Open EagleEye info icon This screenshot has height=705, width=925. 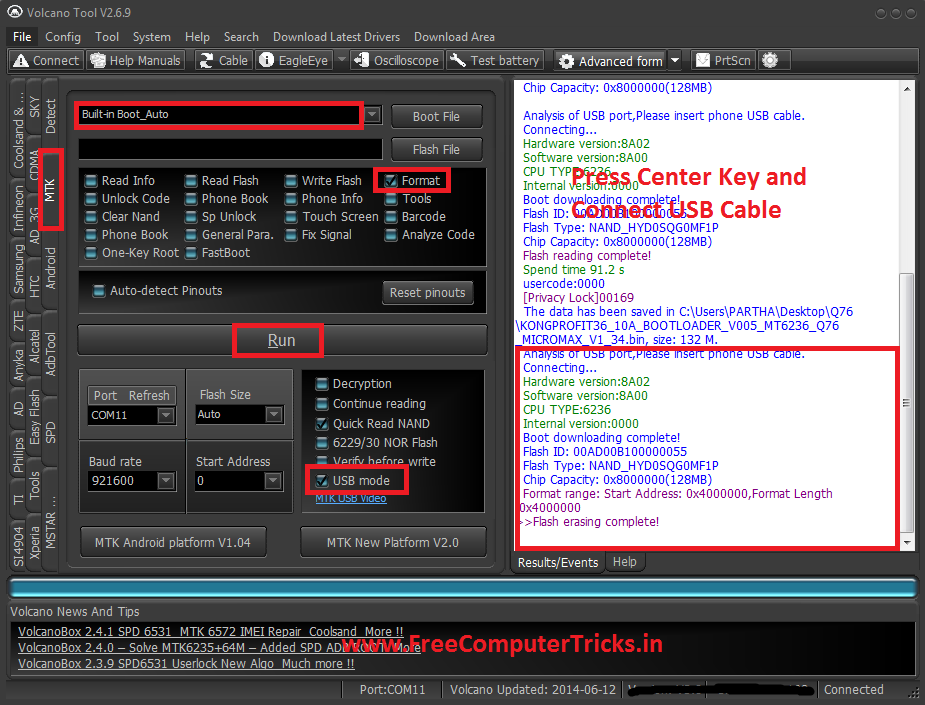click(267, 60)
